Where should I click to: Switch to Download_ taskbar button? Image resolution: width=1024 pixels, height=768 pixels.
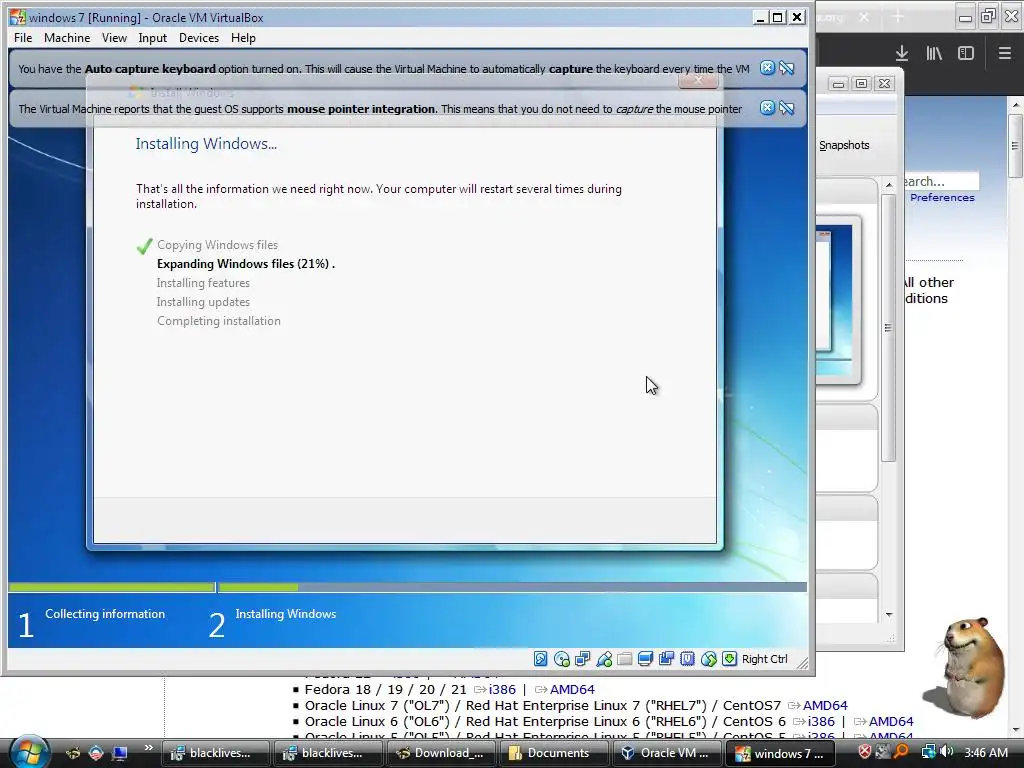click(x=440, y=753)
